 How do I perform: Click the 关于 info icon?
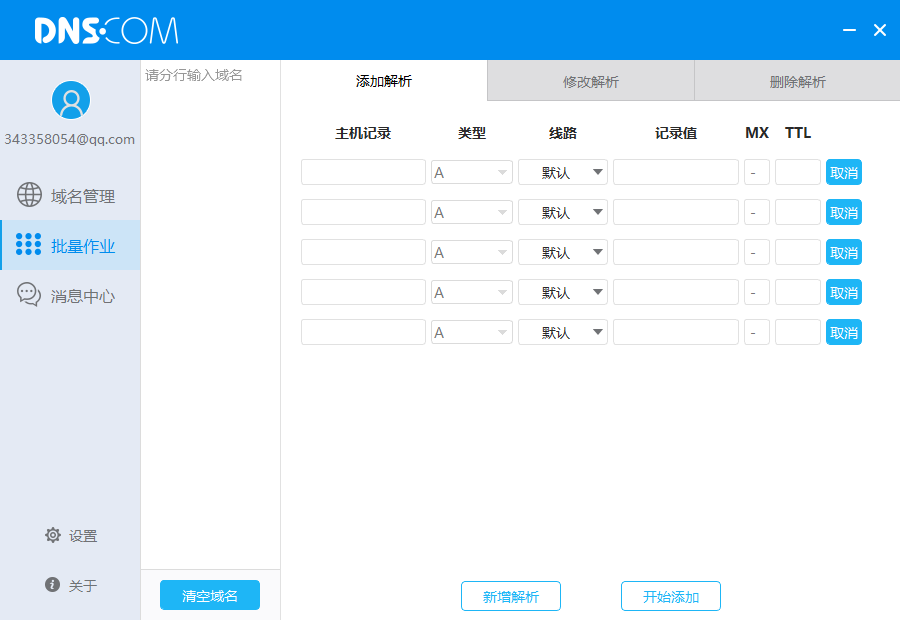click(51, 585)
